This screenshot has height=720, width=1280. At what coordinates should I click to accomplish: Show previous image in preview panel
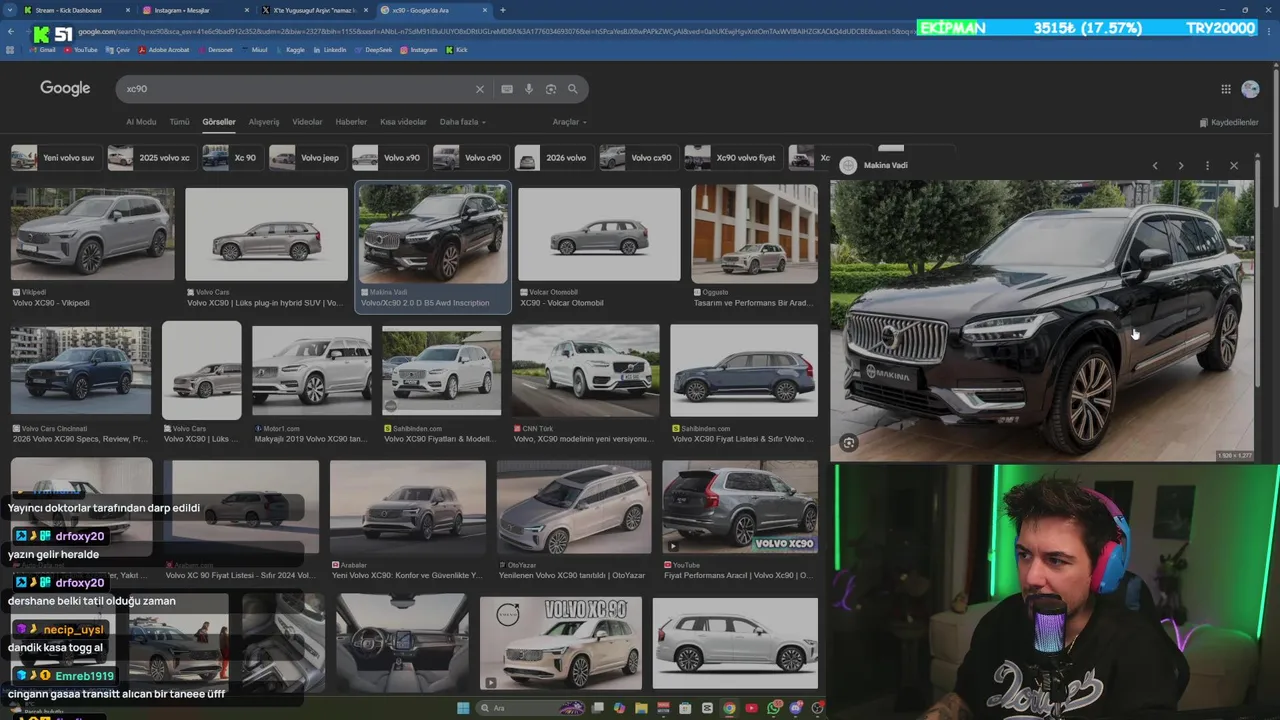click(x=1155, y=165)
